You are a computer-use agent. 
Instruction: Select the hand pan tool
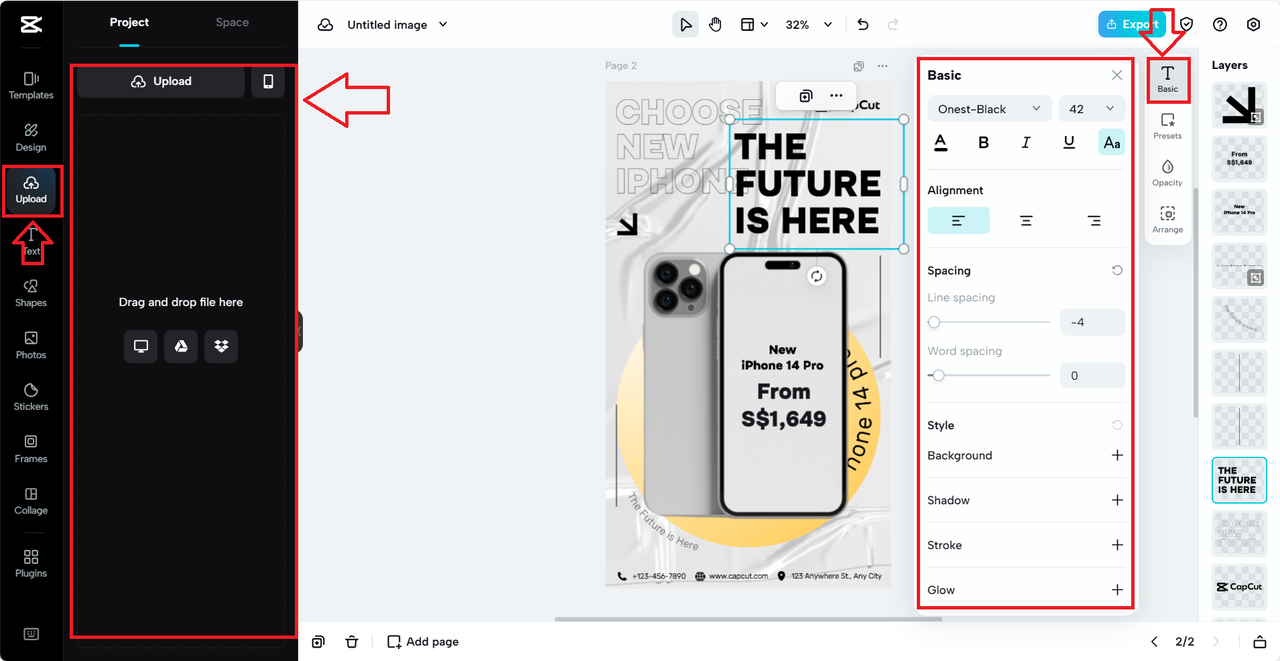click(x=716, y=25)
